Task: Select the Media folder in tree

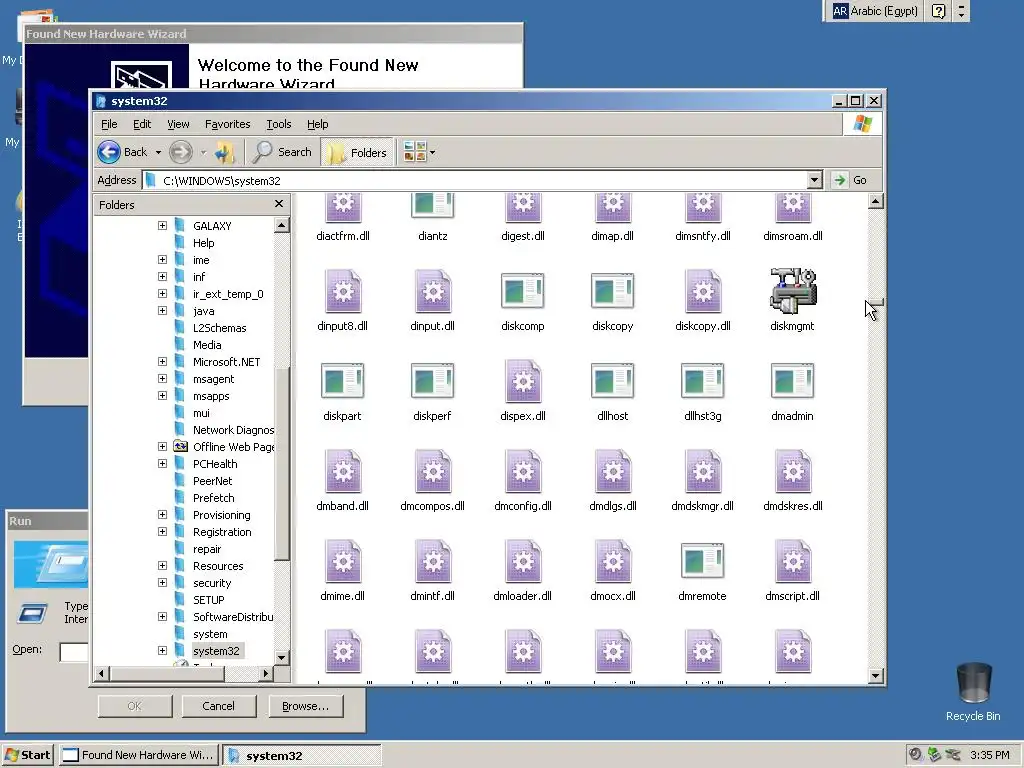Action: tap(206, 345)
